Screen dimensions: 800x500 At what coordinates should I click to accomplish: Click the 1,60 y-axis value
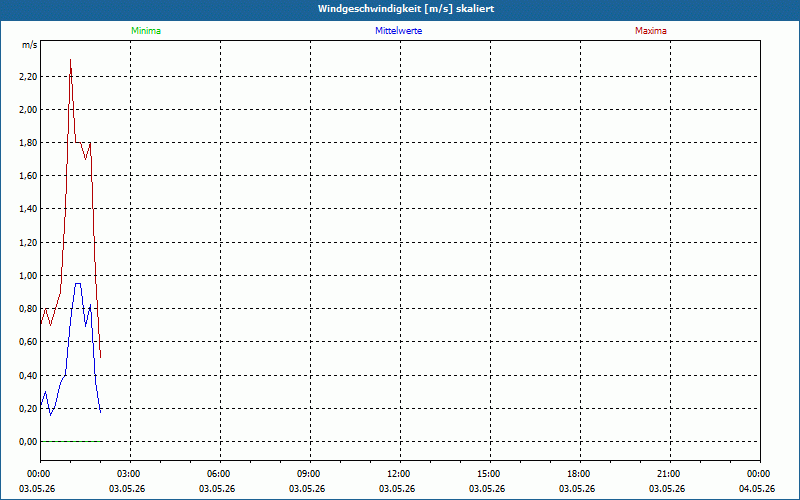29,176
